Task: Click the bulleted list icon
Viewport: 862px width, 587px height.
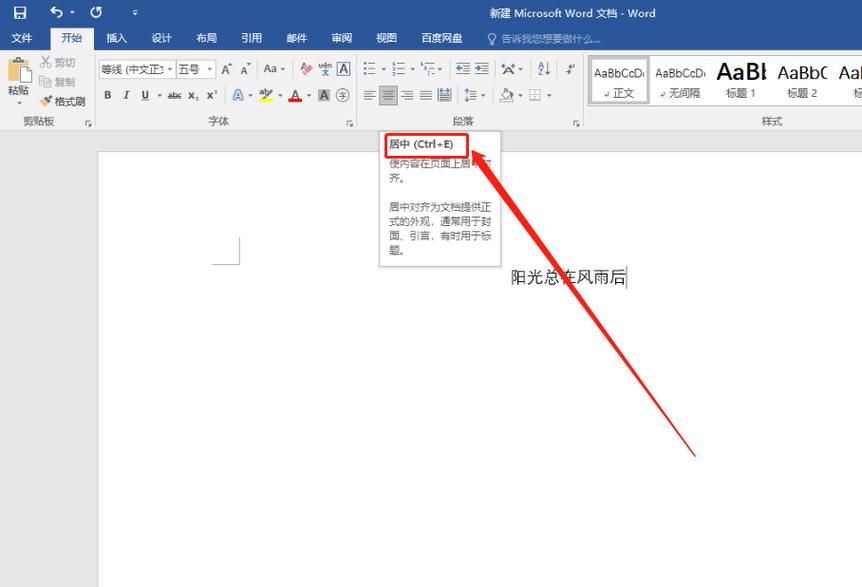Action: 370,70
